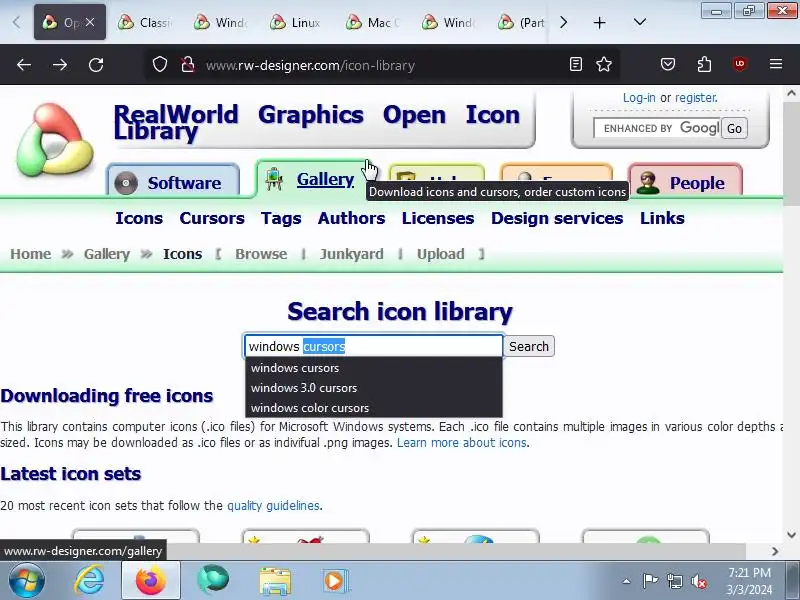Screen dimensions: 800x600
Task: Click the Firefox taskbar icon
Action: [x=151, y=580]
